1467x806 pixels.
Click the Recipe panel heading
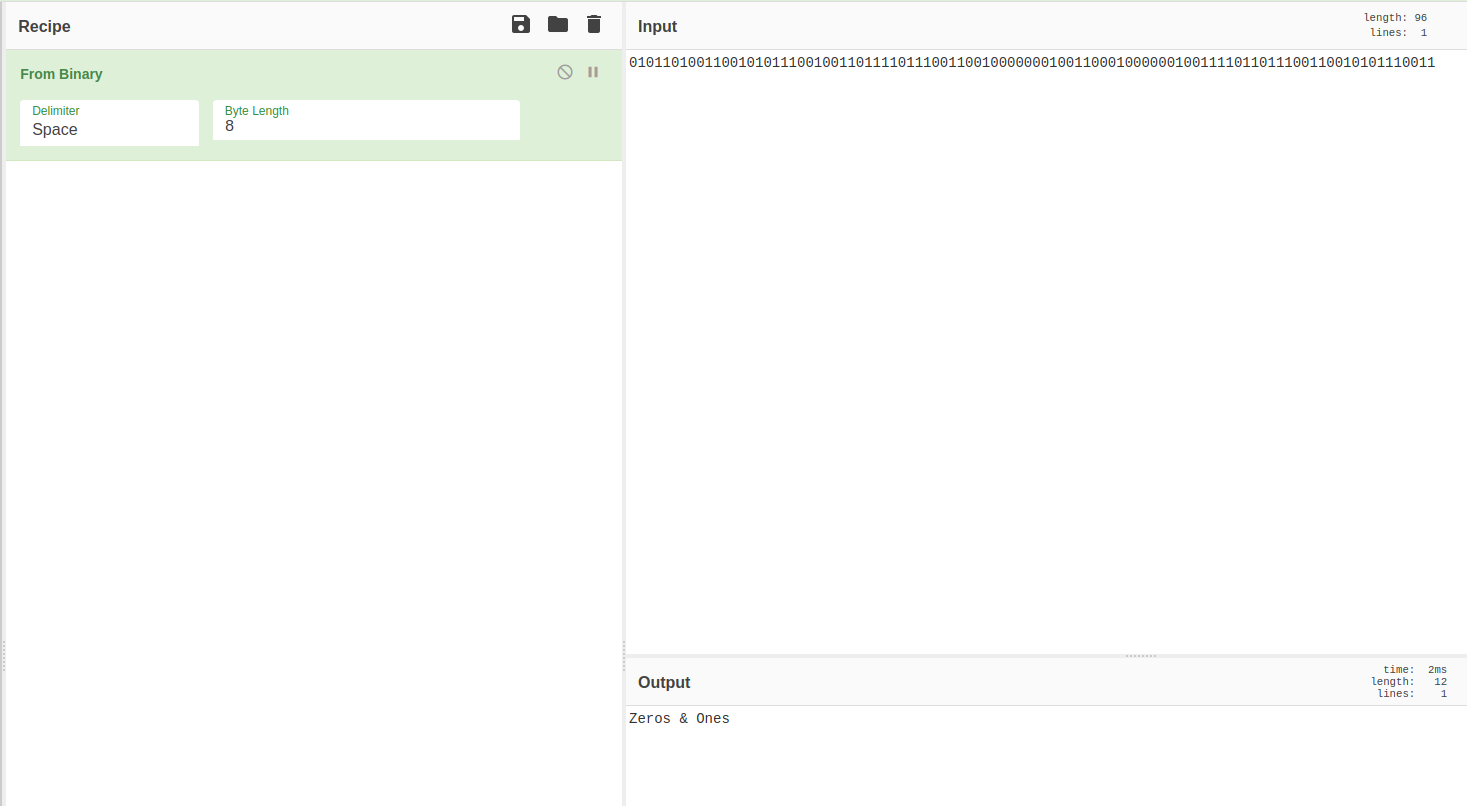[44, 26]
